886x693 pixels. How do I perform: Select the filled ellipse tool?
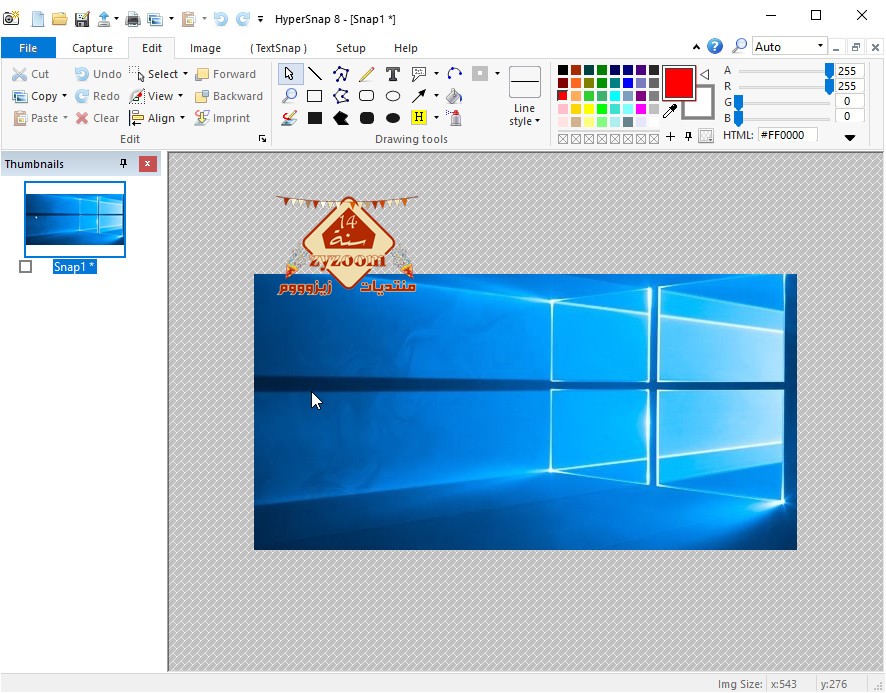click(x=393, y=118)
